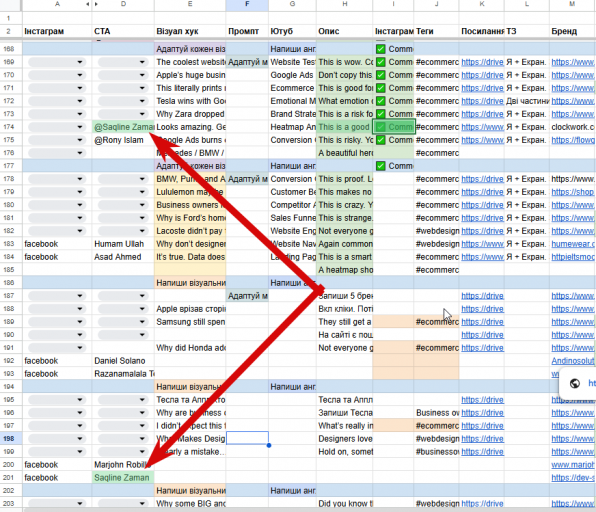Toggle the selected checkbox in row 174
This screenshot has width=596, height=512.
point(380,127)
